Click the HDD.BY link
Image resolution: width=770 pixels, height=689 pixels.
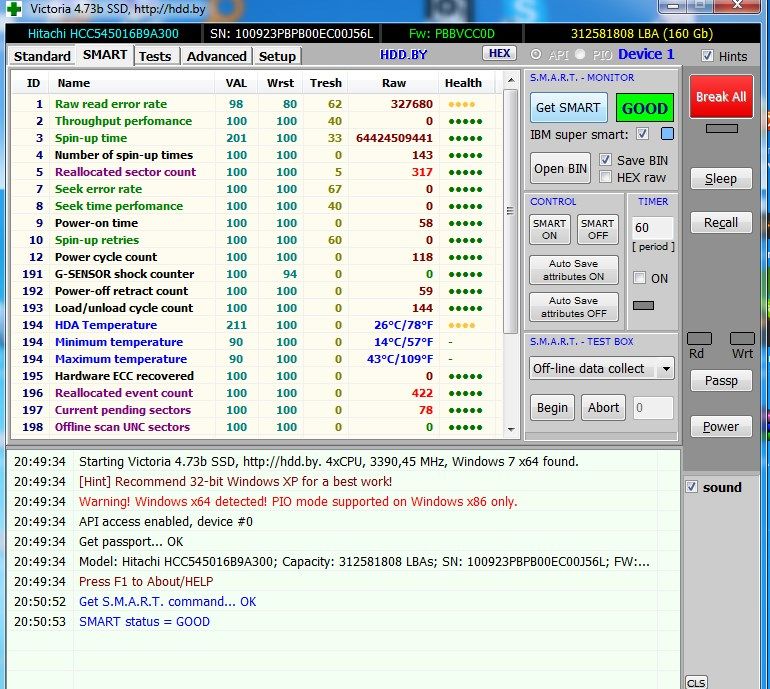pyautogui.click(x=403, y=55)
